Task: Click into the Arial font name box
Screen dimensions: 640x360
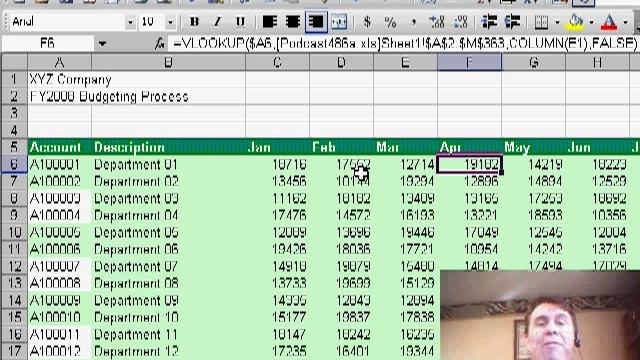Action: 67,22
